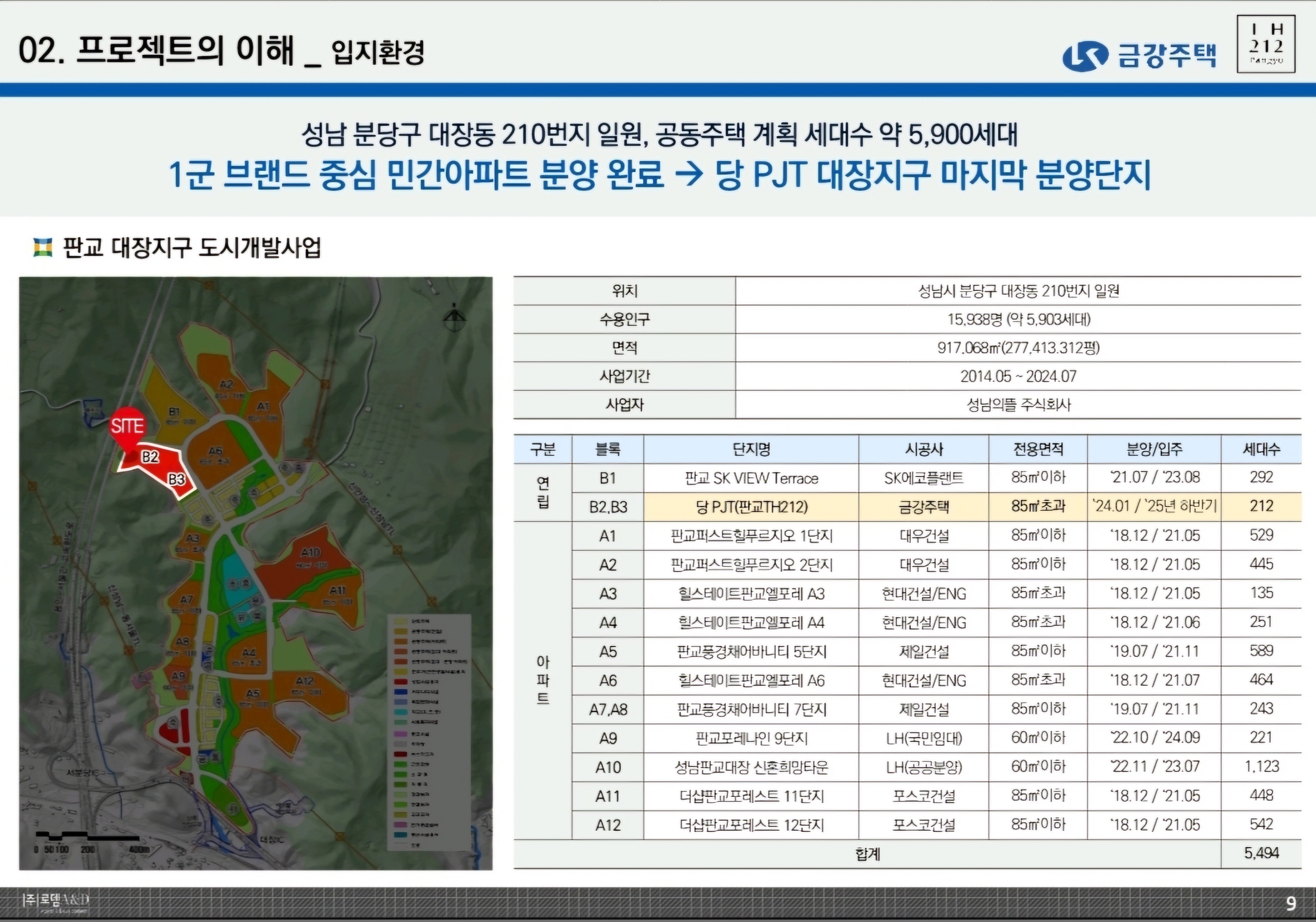Click the 5,494 total value

pos(1262,853)
